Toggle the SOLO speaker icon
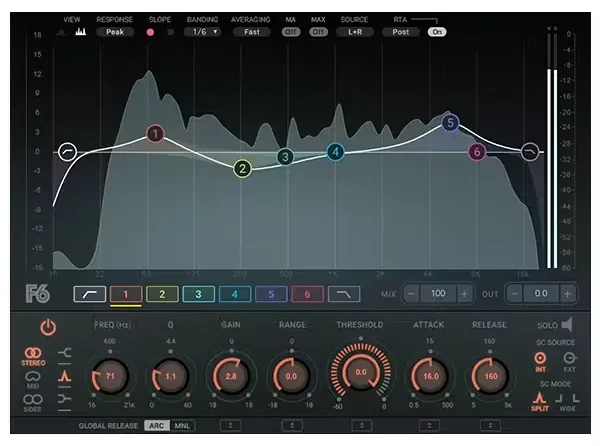 pyautogui.click(x=567, y=325)
